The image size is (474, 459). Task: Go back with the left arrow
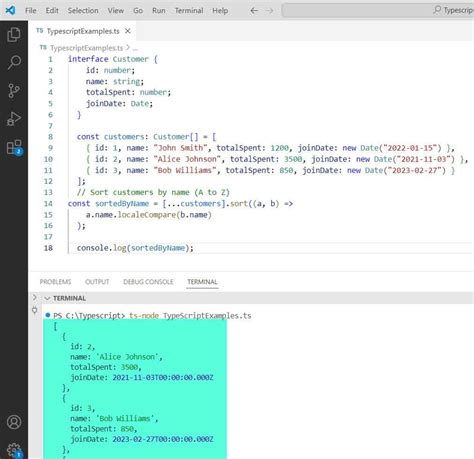254,11
